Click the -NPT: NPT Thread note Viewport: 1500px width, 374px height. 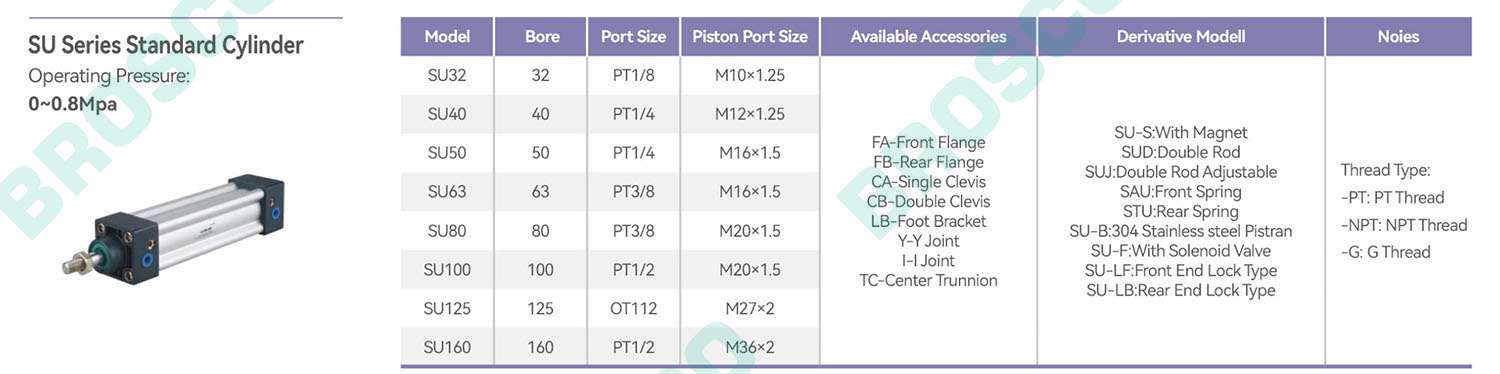(x=1404, y=225)
